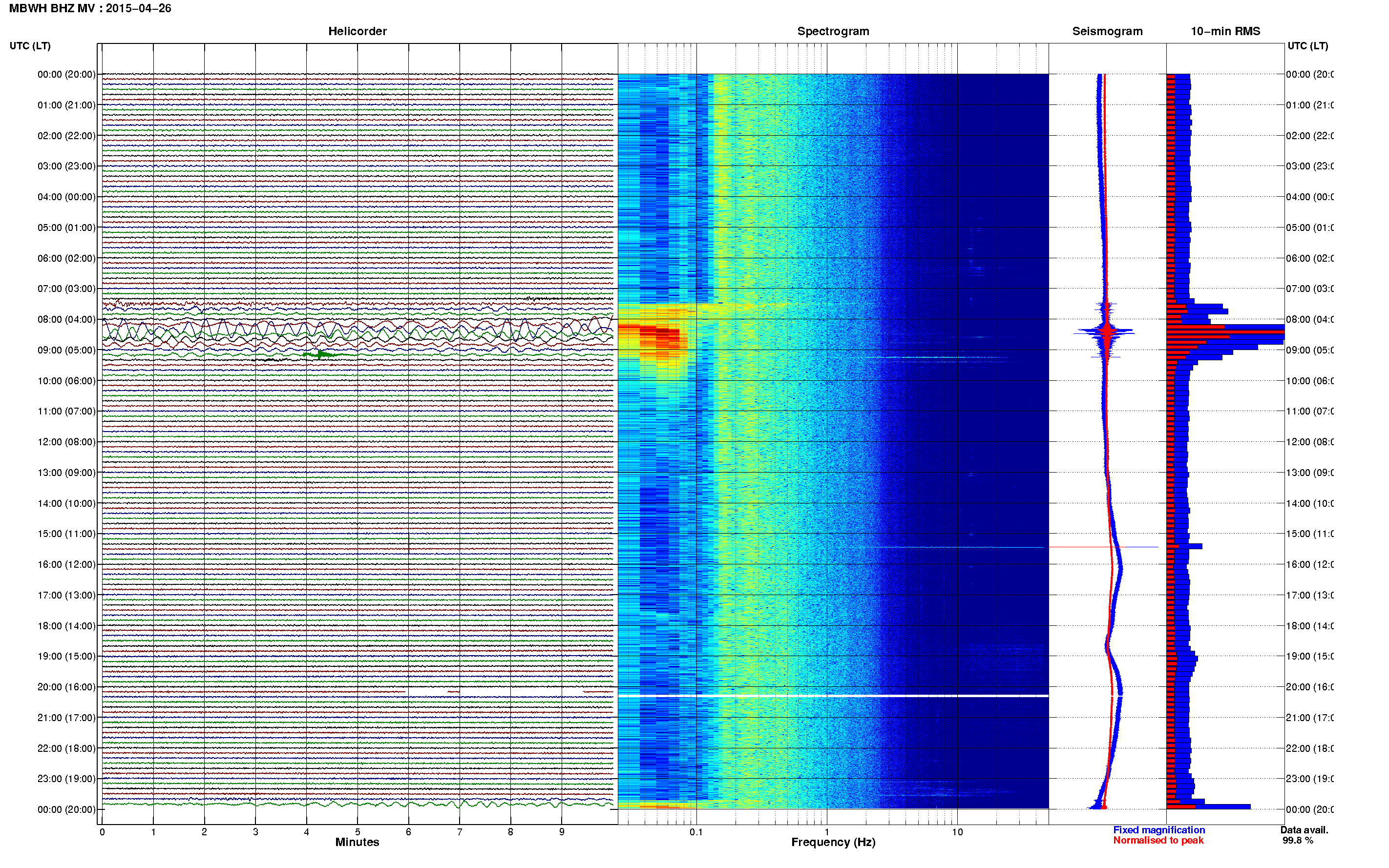The width and height of the screenshot is (1389, 868).
Task: Select the Spectrogram panel heading
Action: 833,31
